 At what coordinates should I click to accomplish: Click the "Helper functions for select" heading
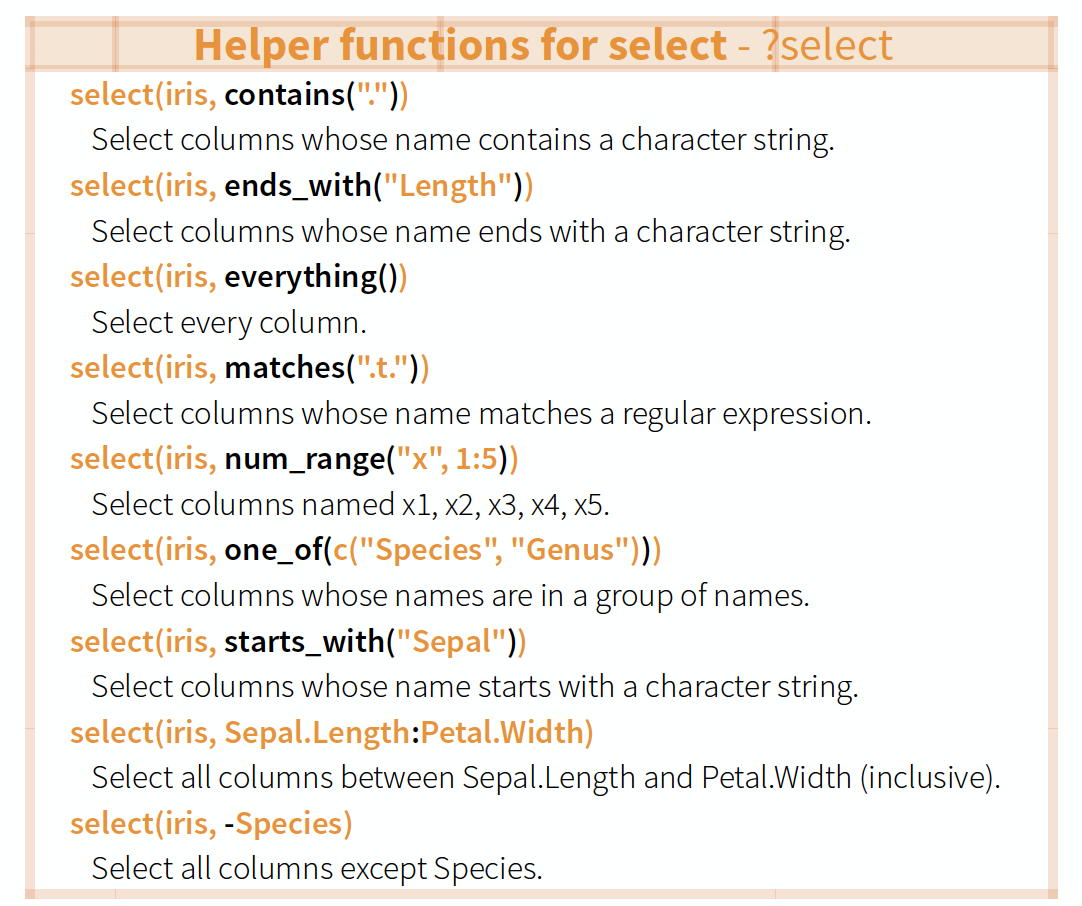click(460, 45)
